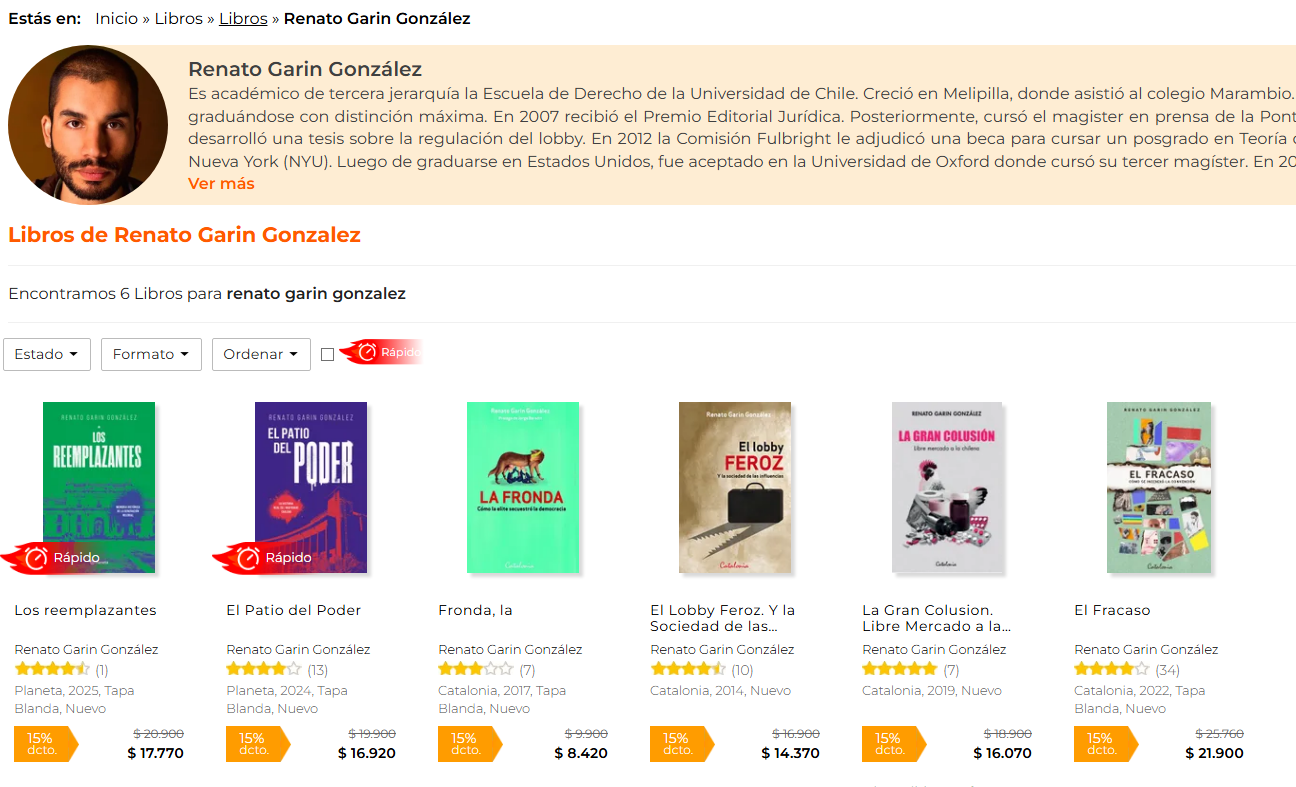1296x787 pixels.
Task: Open the underlined Libros breadcrumb link
Action: [x=243, y=19]
